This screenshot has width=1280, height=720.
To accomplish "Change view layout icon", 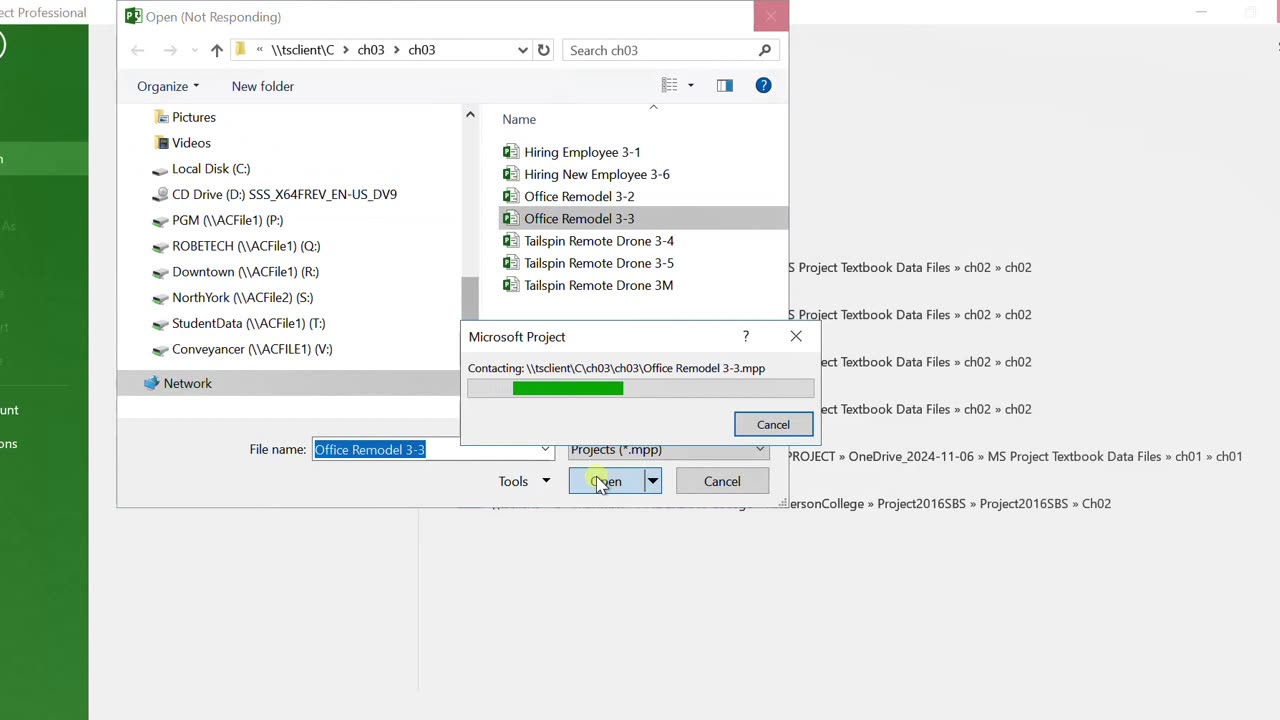I will point(669,86).
